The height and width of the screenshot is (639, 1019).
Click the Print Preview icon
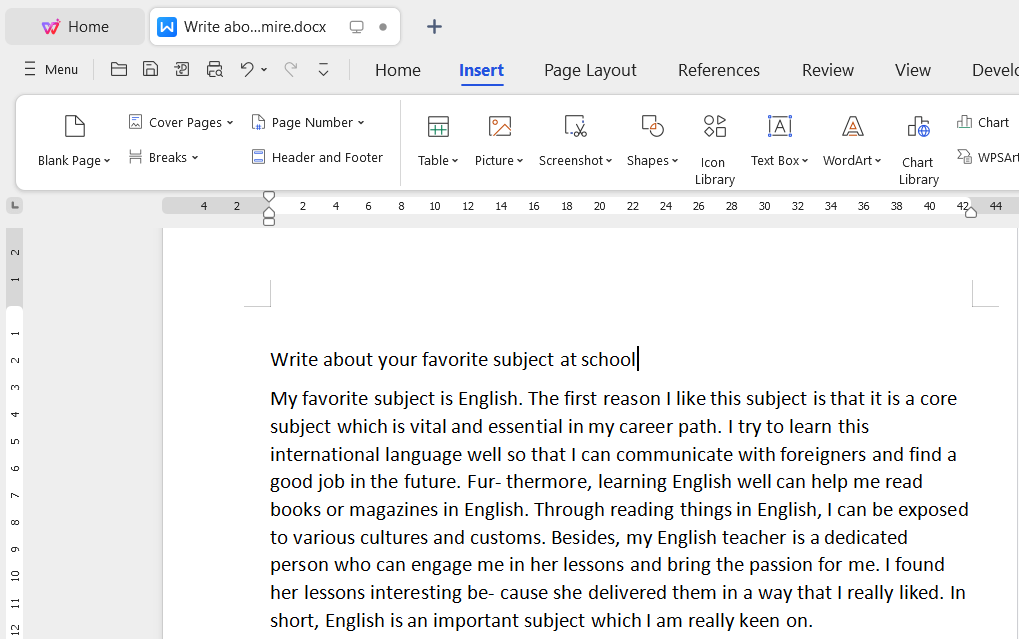(x=214, y=69)
